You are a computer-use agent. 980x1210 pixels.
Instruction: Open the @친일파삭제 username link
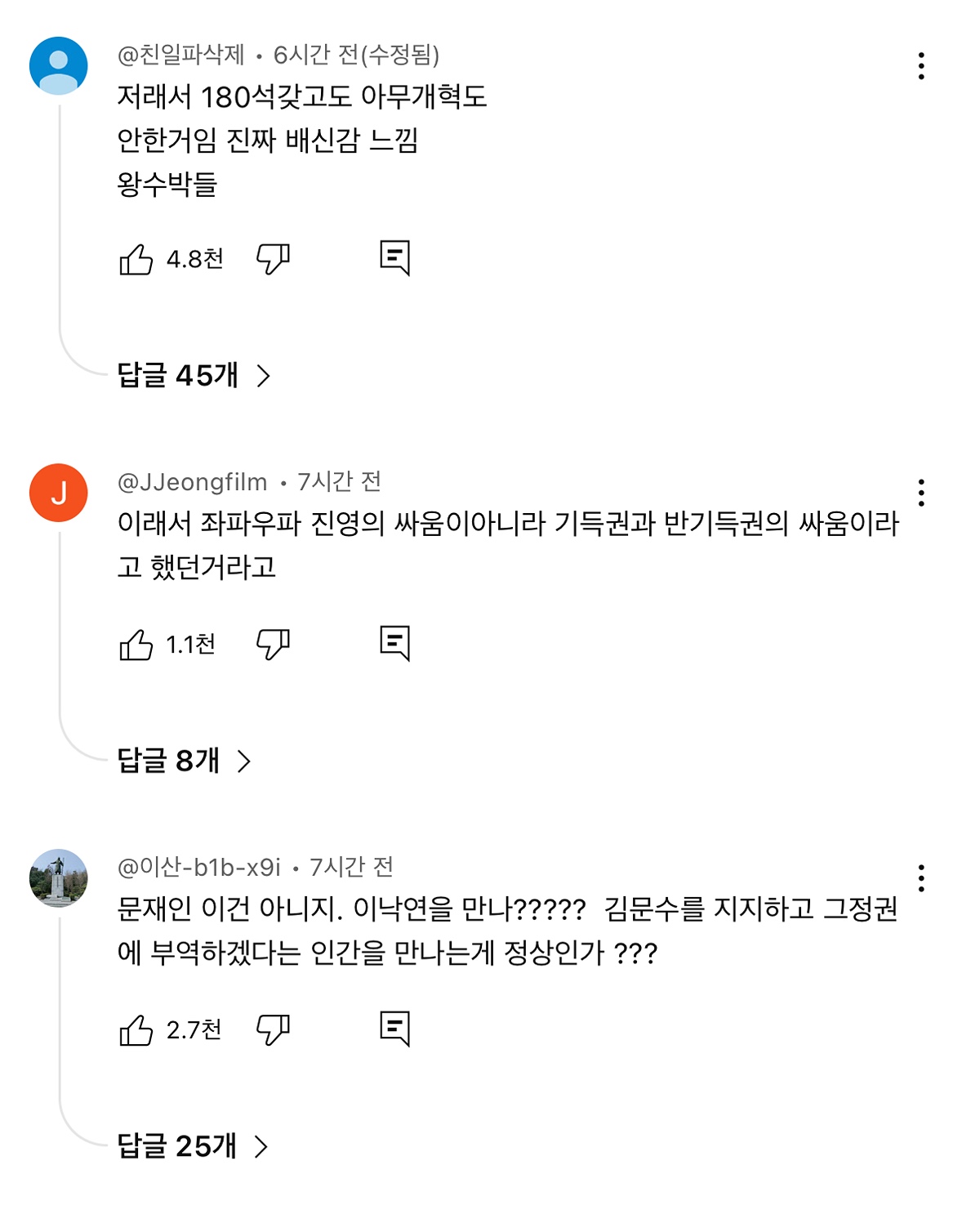pos(181,56)
